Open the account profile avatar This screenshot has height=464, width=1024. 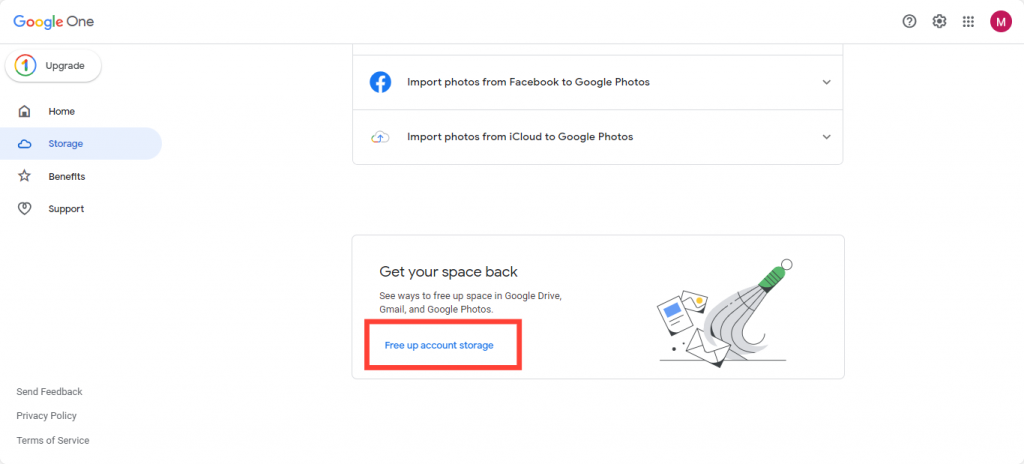1000,21
